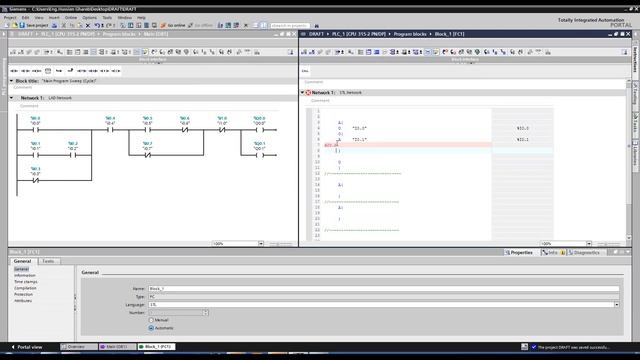Click the Go offline button
Image resolution: width=640 pixels, height=360 pixels.
(x=201, y=25)
